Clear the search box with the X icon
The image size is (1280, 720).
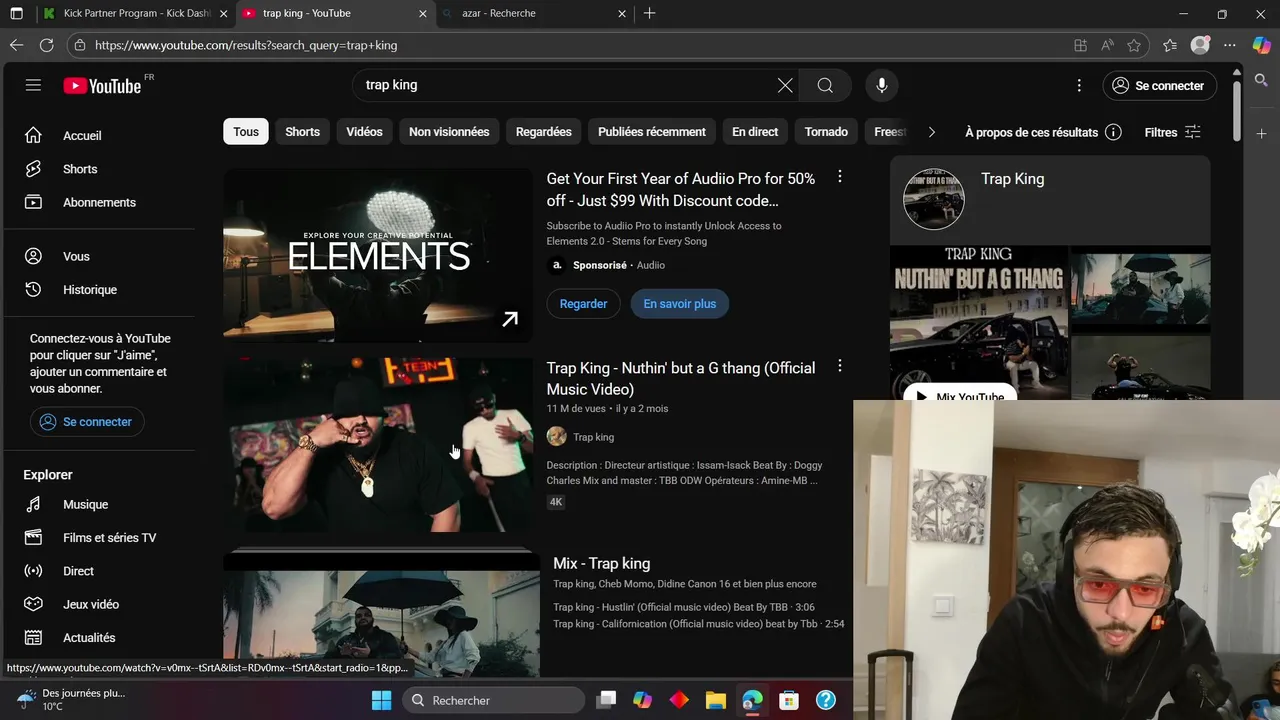click(785, 85)
